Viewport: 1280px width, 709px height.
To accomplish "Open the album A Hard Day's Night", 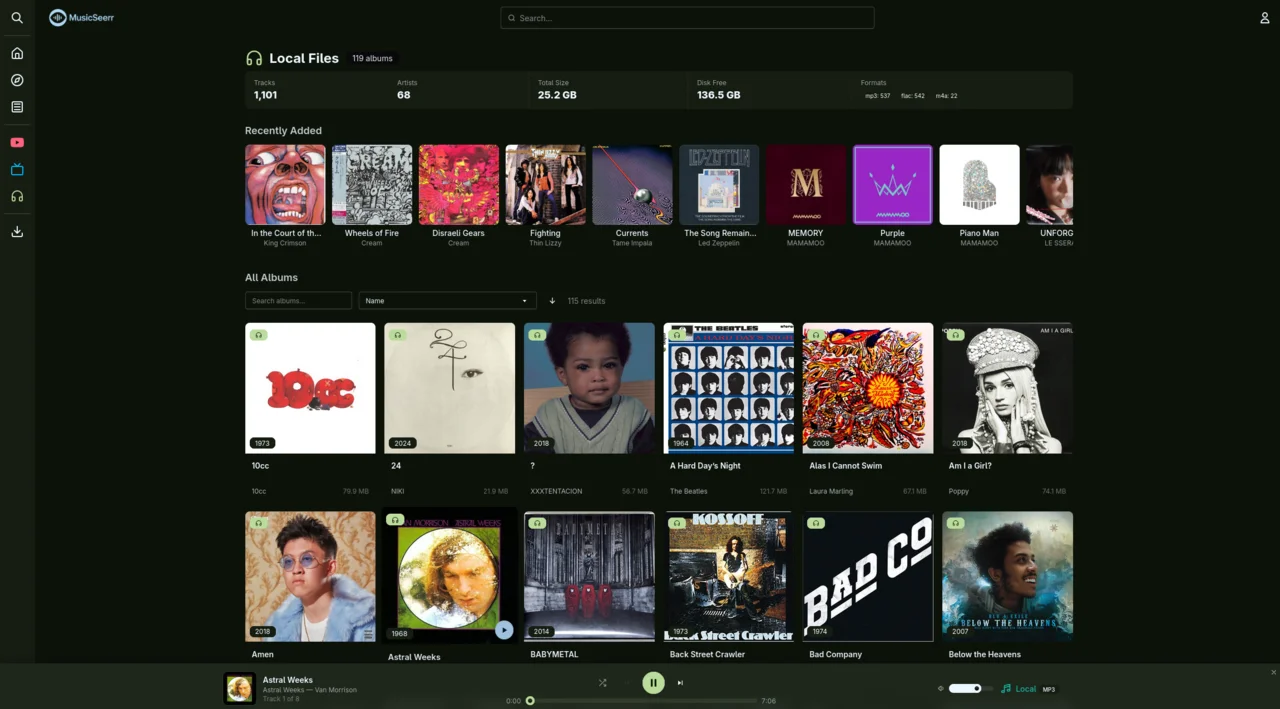I will [x=728, y=388].
